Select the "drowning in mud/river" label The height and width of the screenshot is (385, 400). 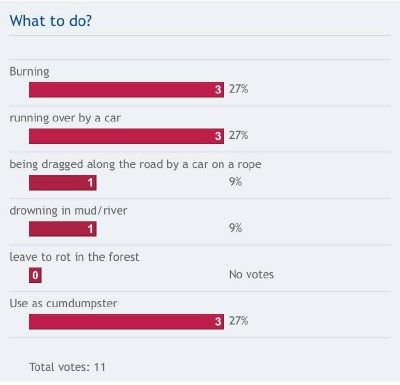pos(68,211)
